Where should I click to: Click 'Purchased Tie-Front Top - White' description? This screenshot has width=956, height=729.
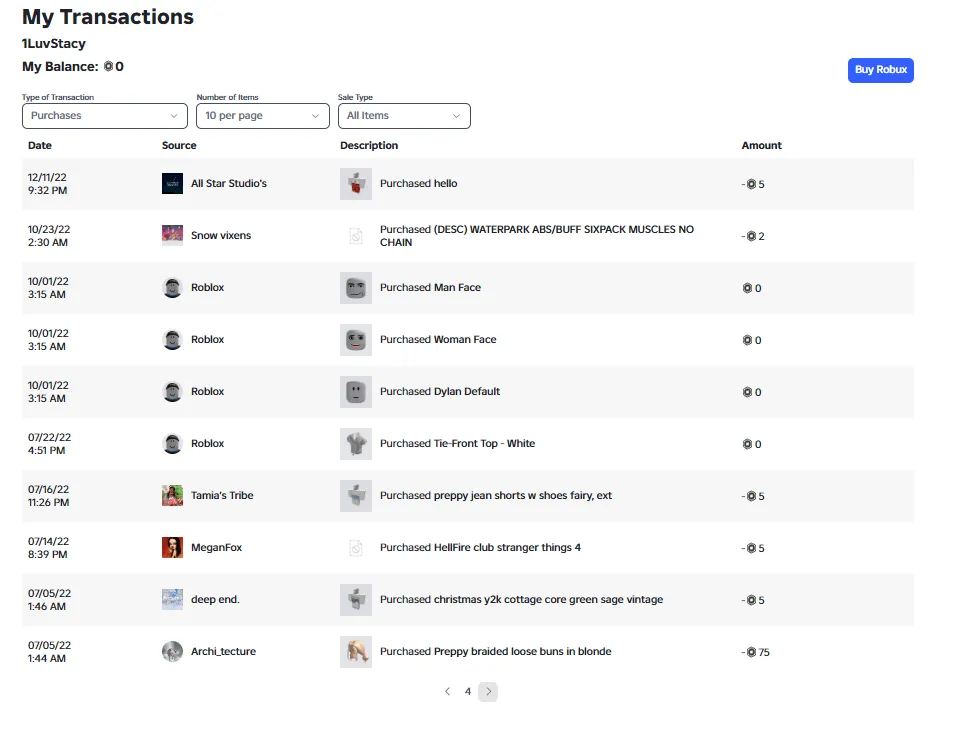pos(457,443)
